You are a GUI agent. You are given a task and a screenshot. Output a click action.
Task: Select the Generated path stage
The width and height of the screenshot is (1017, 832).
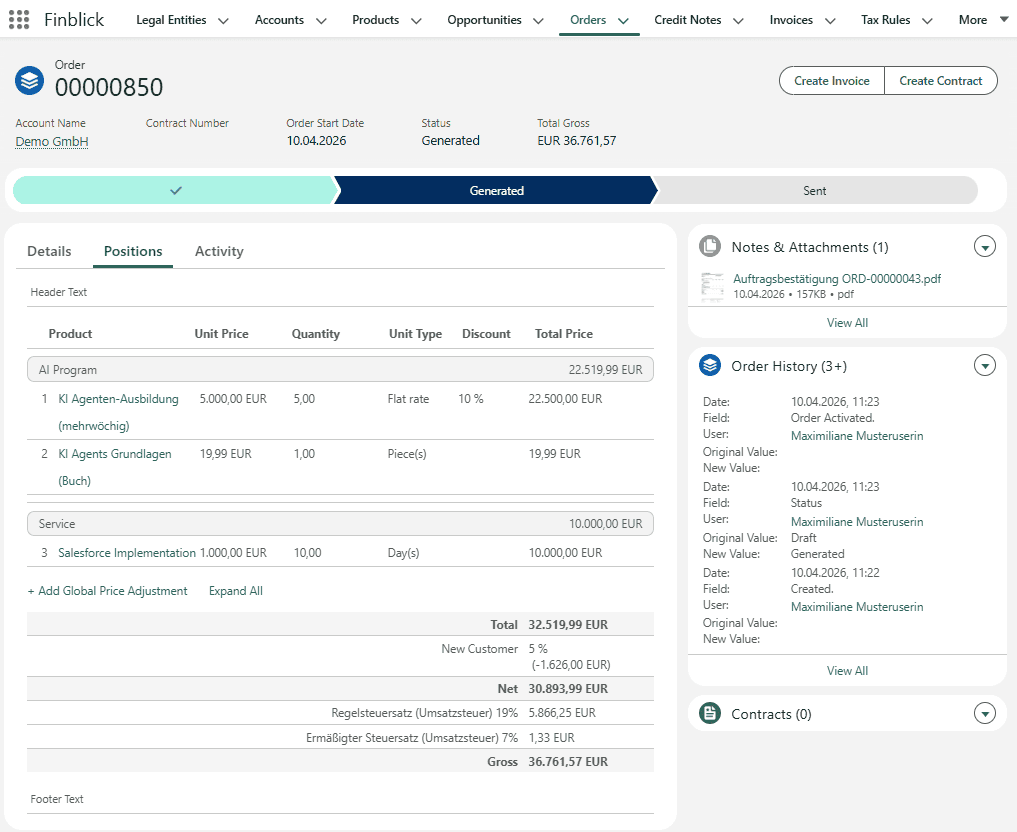click(496, 190)
